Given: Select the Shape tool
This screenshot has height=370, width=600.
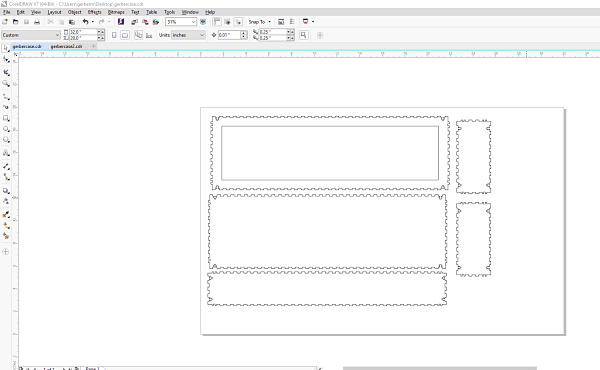Looking at the screenshot, I should point(5,59).
